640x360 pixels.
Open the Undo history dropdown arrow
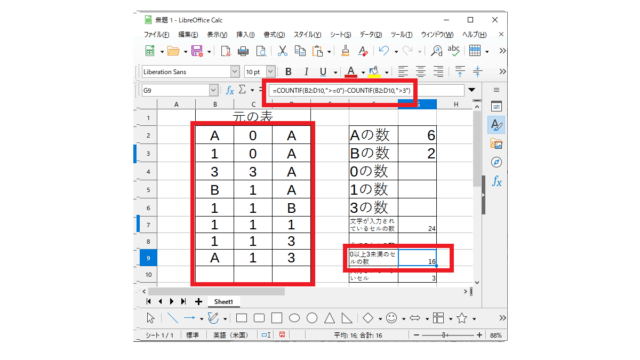pos(396,52)
